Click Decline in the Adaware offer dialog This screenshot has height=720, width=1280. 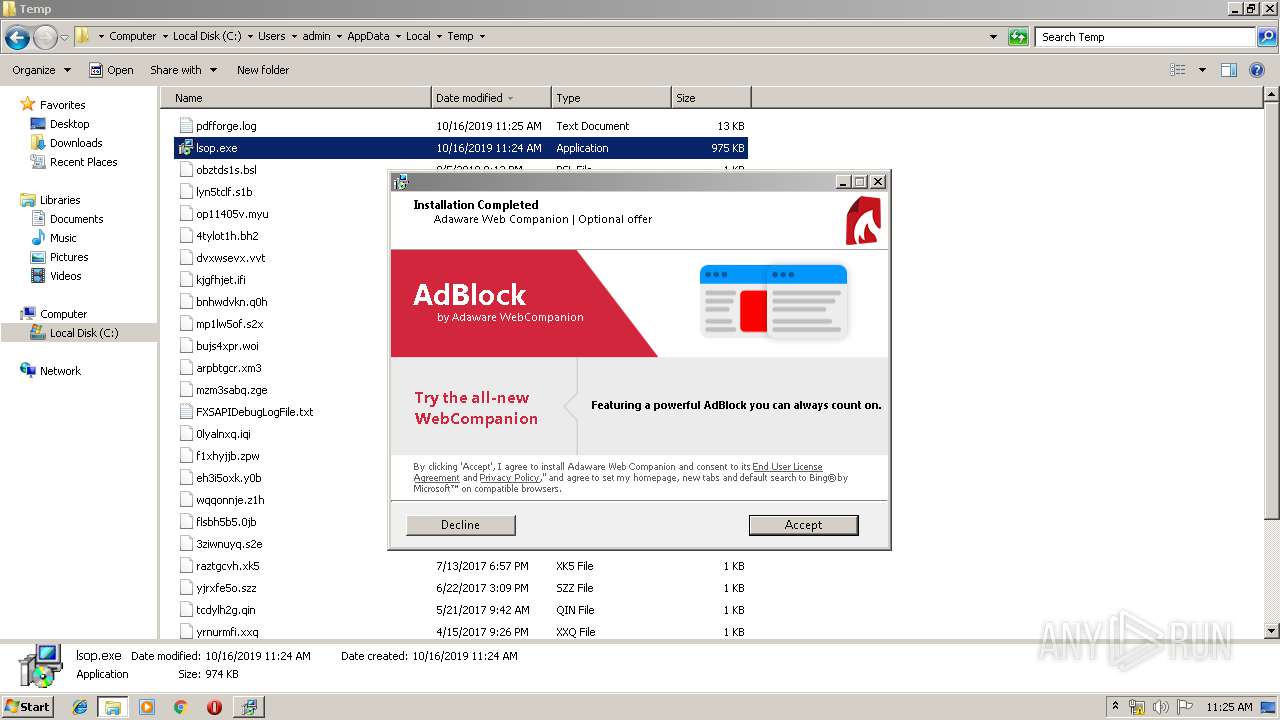(460, 525)
